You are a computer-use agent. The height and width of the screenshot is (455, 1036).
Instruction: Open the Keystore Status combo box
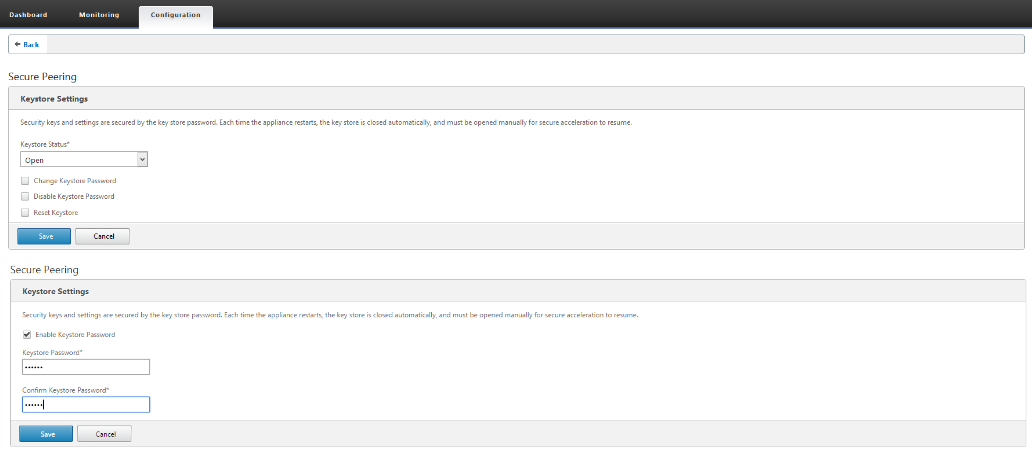pyautogui.click(x=84, y=159)
